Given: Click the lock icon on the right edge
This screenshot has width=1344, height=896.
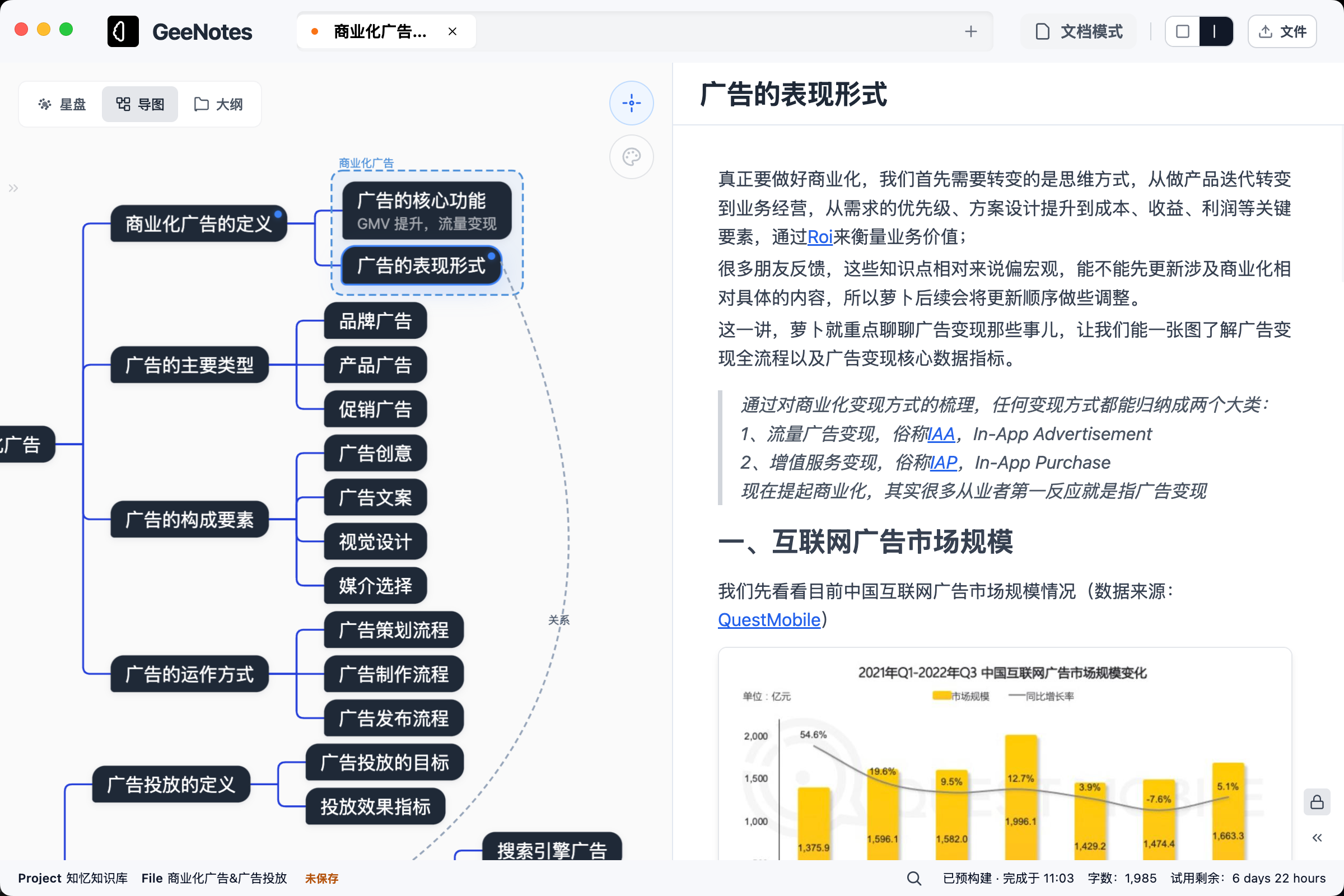Looking at the screenshot, I should (1318, 802).
